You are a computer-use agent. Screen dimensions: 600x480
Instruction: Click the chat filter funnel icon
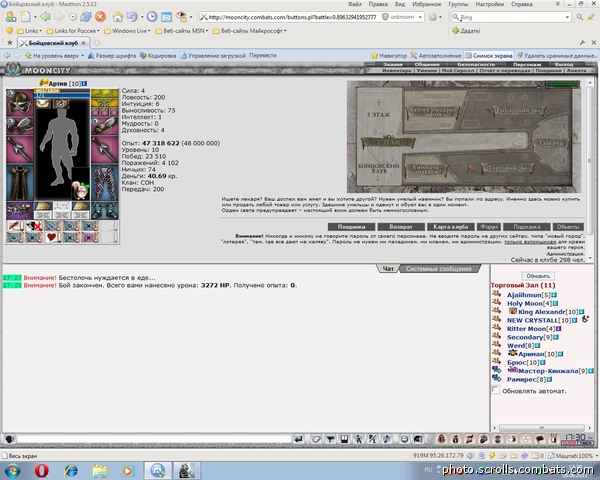click(x=331, y=439)
